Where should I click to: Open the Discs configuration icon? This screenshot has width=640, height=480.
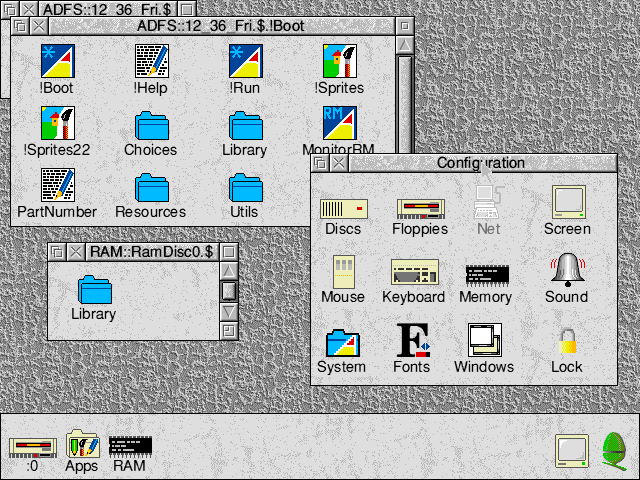pyautogui.click(x=343, y=208)
